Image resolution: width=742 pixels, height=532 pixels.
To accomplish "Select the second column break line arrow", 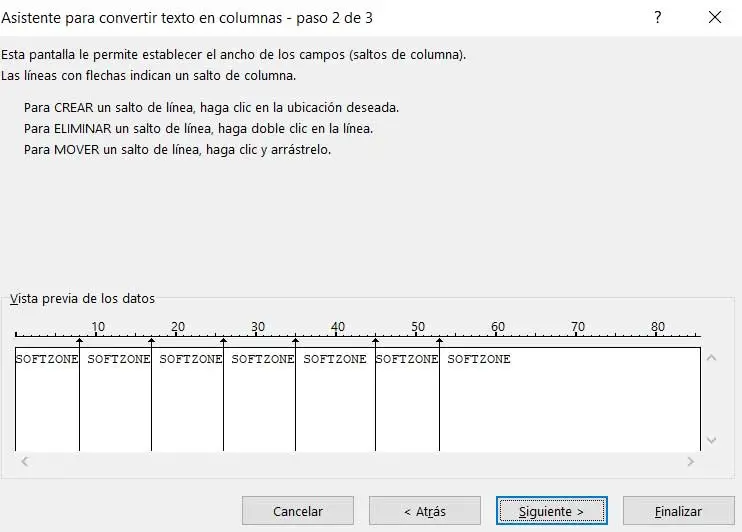I will (x=151, y=343).
